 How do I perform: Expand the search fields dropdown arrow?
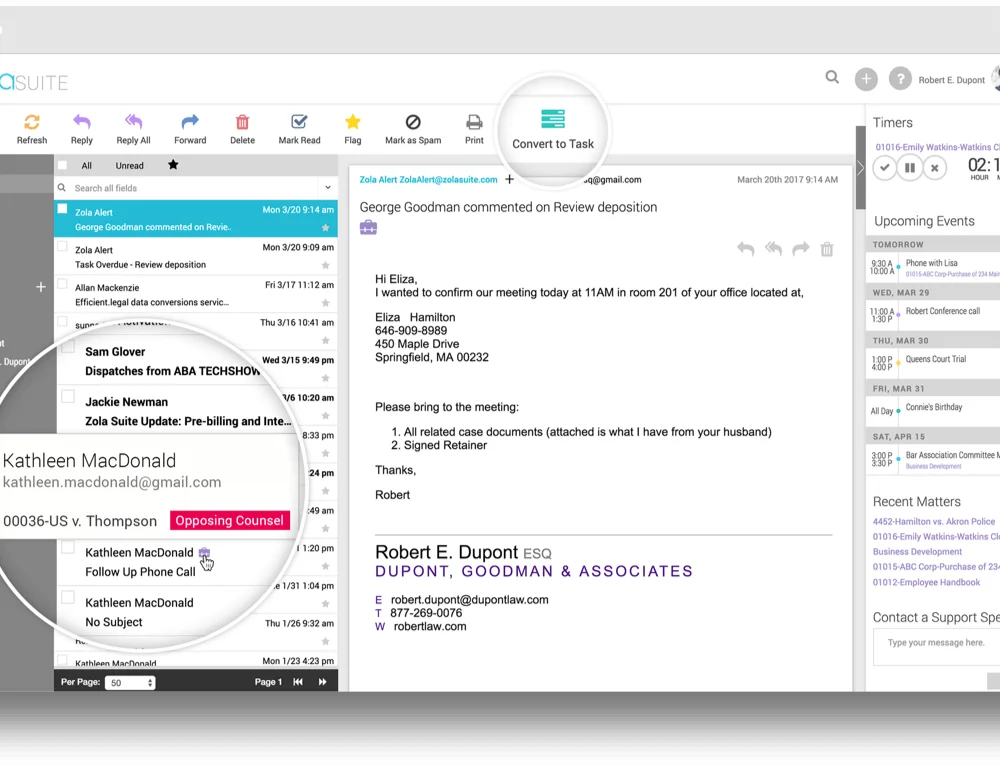click(328, 188)
